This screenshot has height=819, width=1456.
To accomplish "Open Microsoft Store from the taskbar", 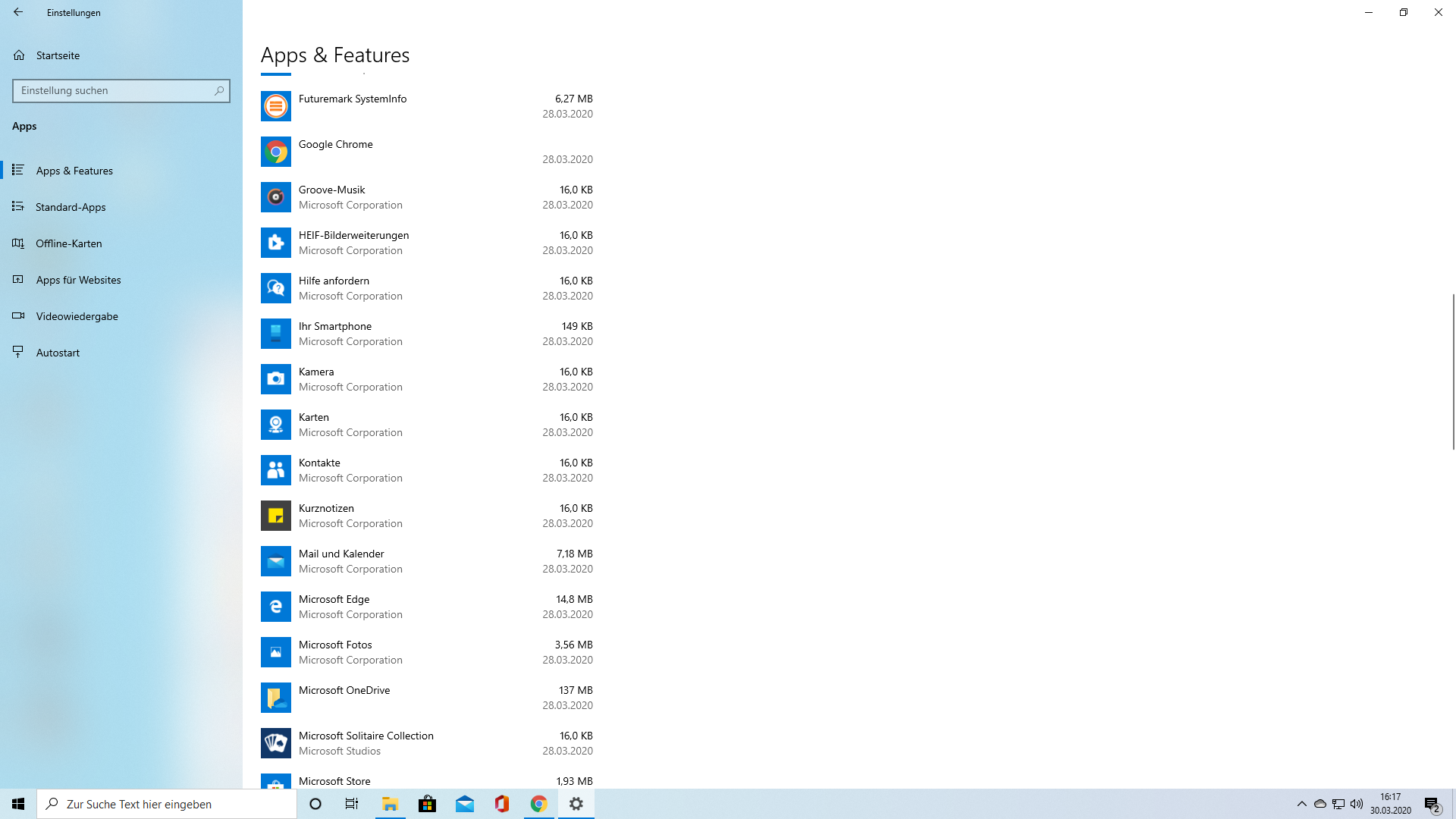I will [x=428, y=804].
